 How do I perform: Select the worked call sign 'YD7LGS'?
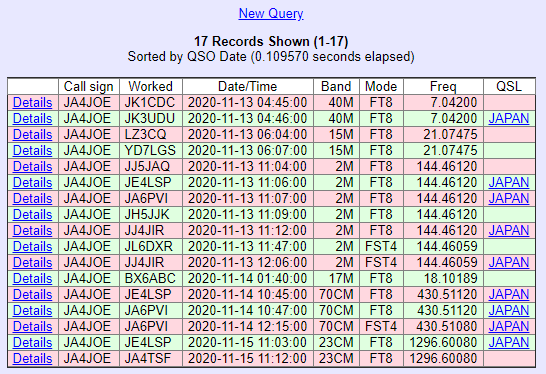coord(150,150)
